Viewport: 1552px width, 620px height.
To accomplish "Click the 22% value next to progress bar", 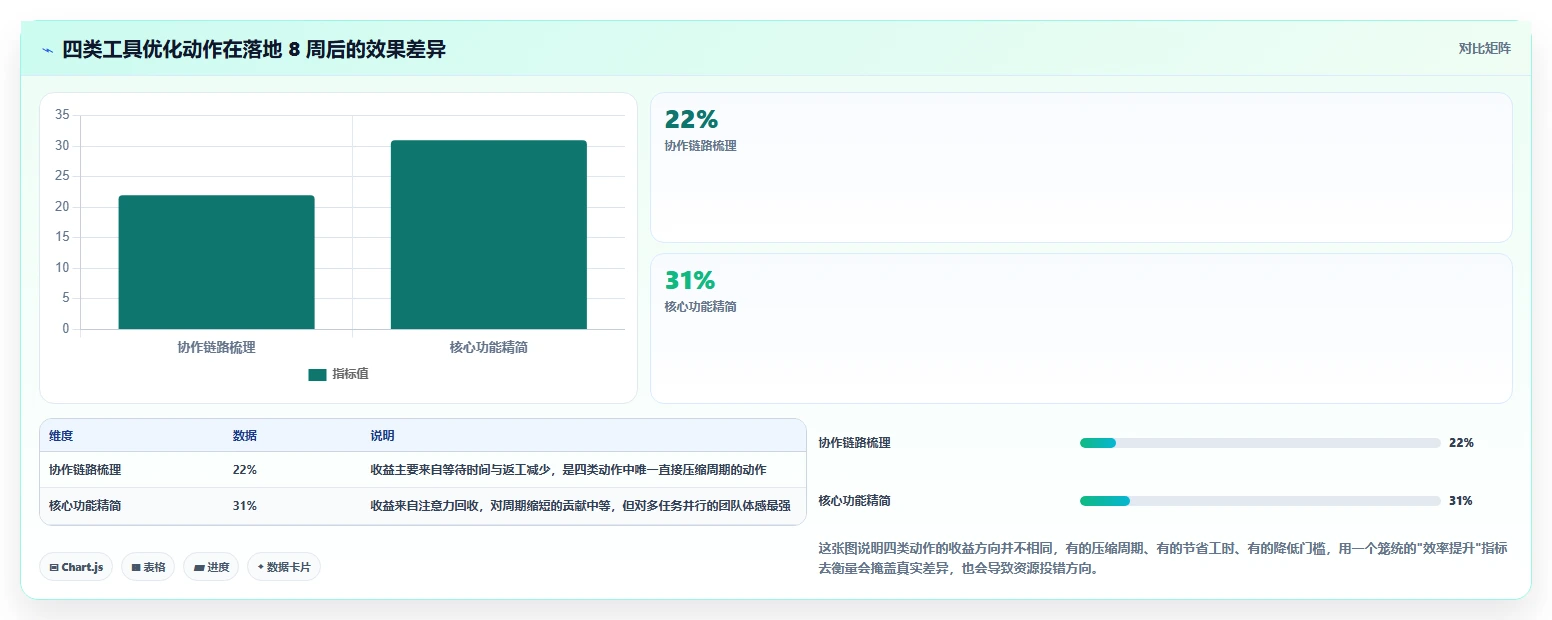I will pyautogui.click(x=1461, y=443).
